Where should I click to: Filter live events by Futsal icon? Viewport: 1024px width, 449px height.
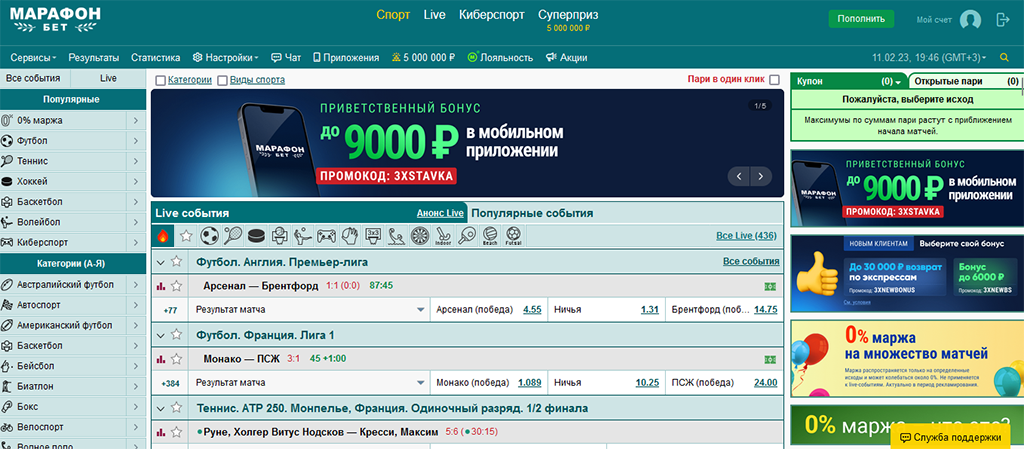(513, 236)
